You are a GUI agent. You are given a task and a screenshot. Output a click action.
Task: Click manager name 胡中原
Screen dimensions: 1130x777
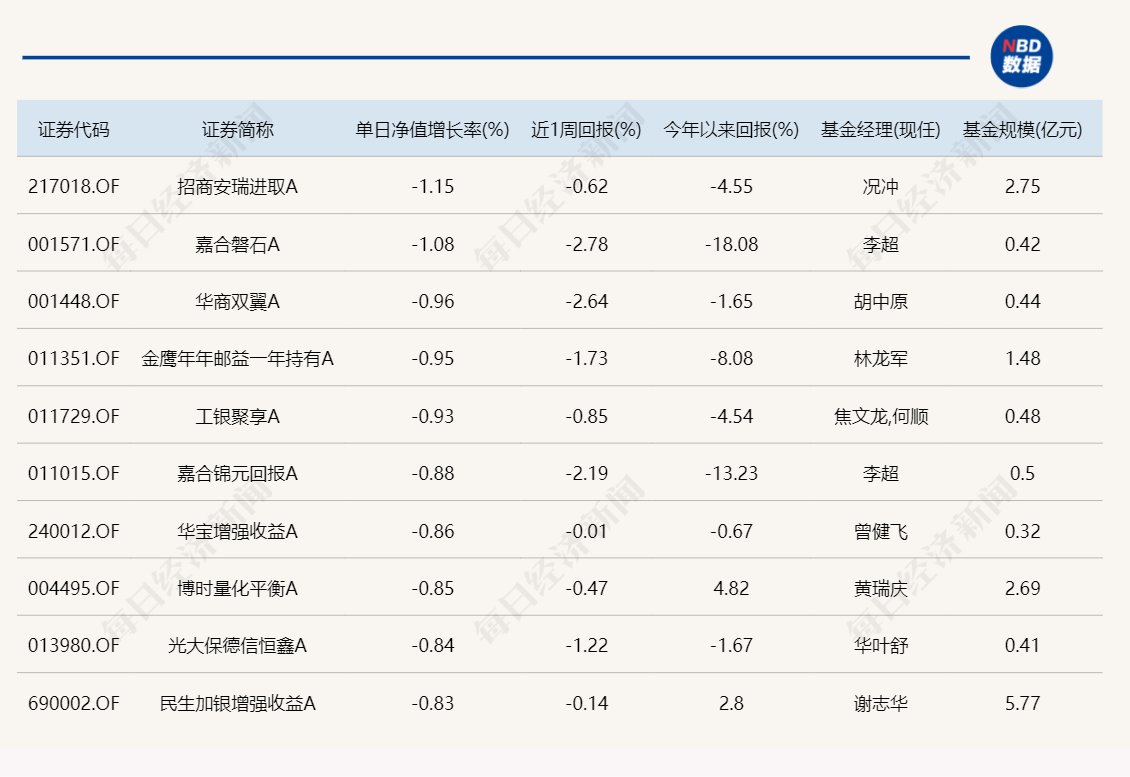tap(881, 301)
